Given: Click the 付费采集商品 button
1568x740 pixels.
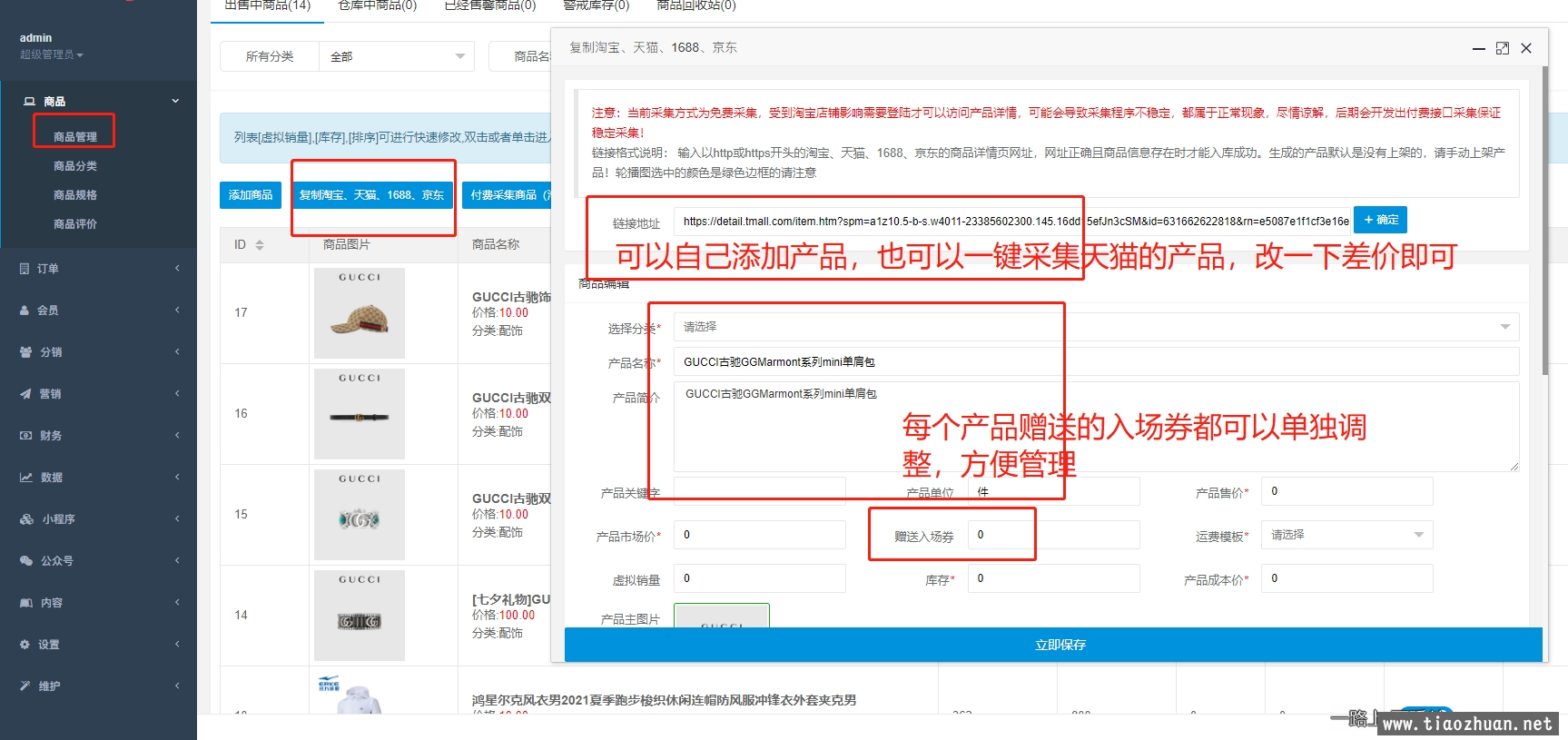Looking at the screenshot, I should click(x=508, y=195).
